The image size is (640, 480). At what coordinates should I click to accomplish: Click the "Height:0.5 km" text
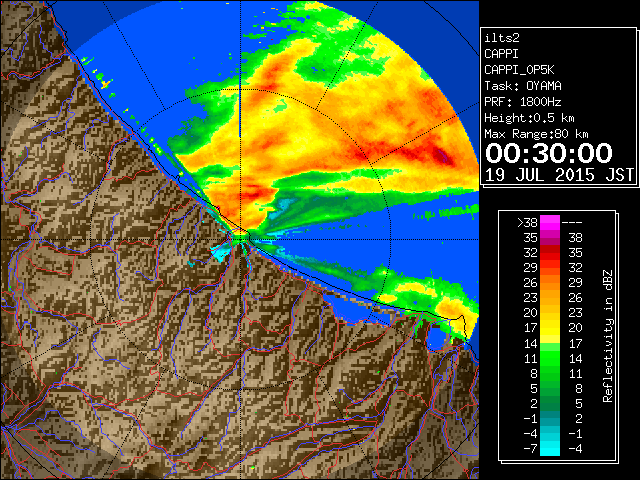(529, 118)
